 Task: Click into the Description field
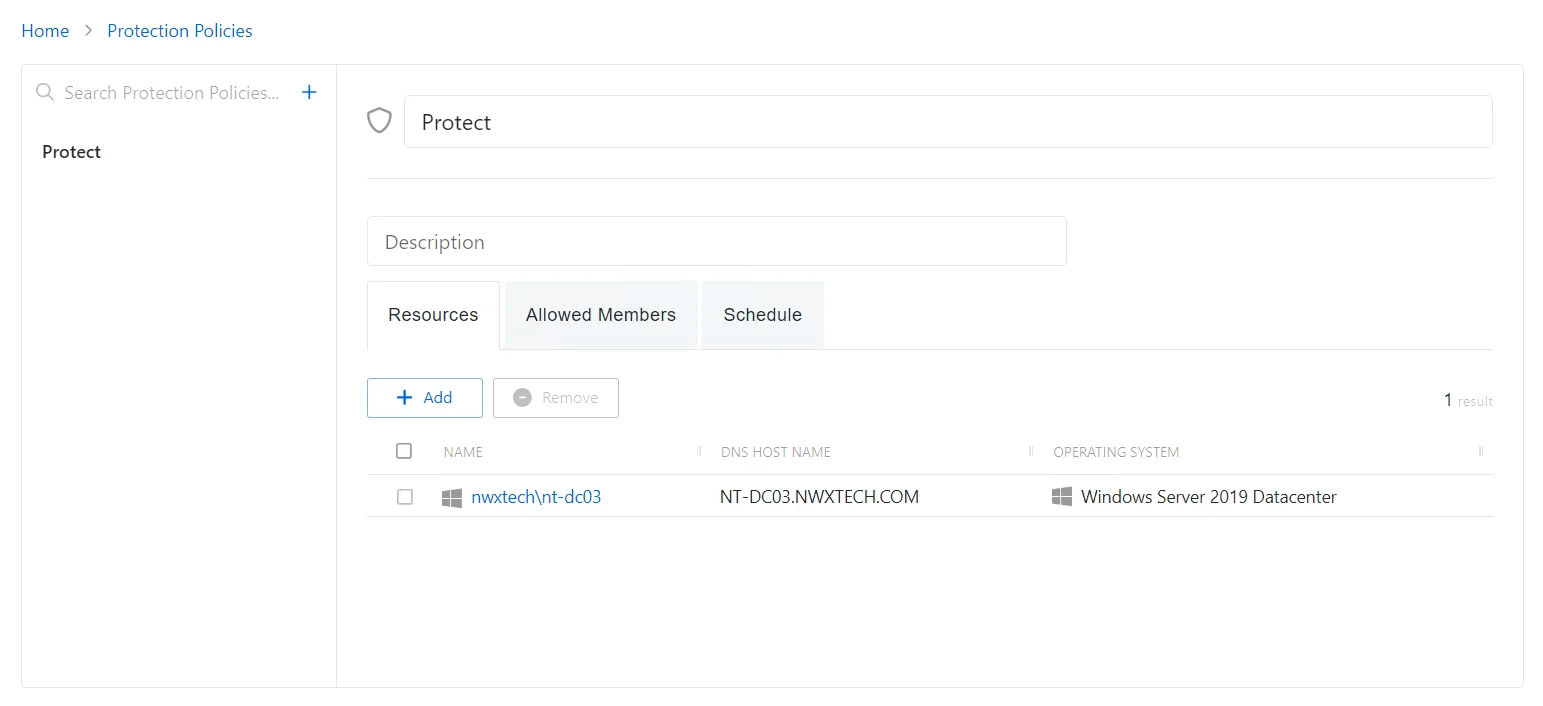coord(717,241)
